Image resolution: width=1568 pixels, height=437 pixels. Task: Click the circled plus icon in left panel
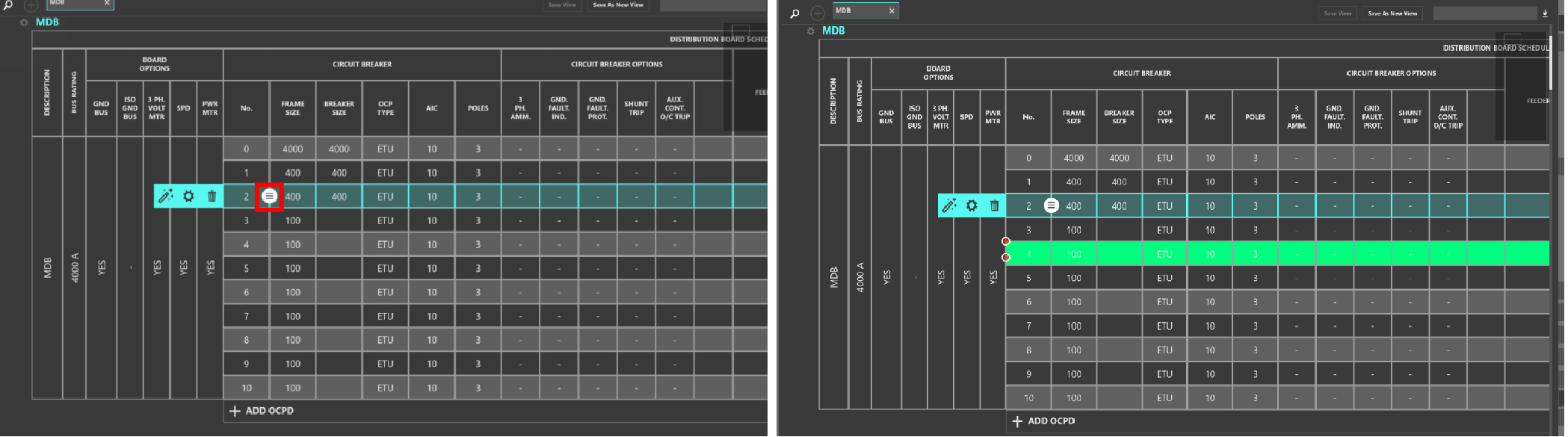coord(31,5)
